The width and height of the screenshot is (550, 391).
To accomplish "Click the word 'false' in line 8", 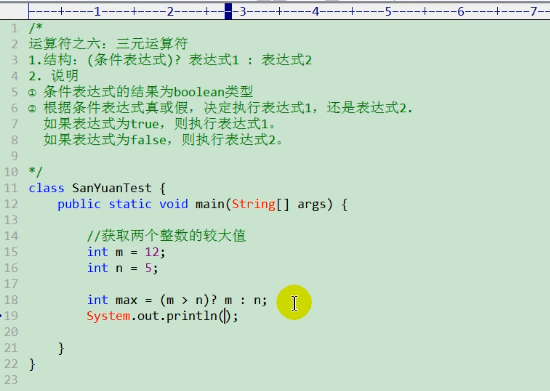I will tap(148, 140).
